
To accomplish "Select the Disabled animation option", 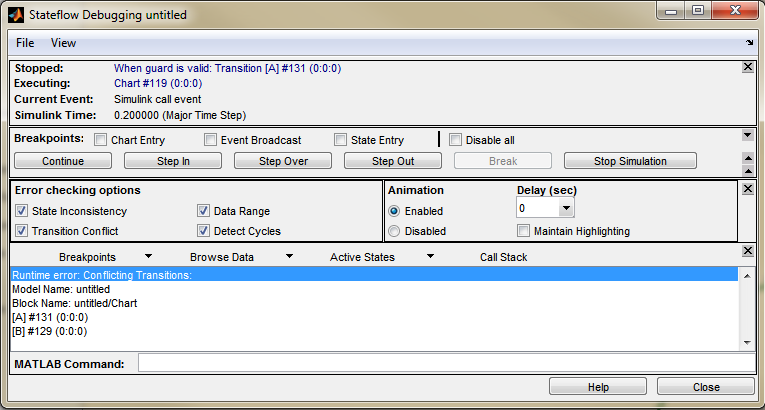I will click(x=394, y=231).
